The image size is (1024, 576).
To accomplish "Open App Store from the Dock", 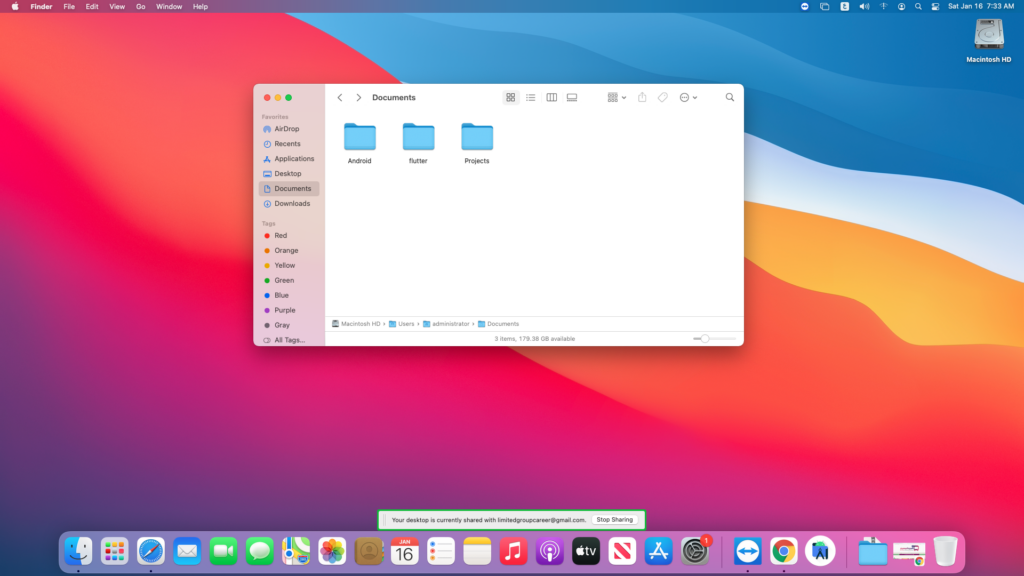I will (x=658, y=552).
